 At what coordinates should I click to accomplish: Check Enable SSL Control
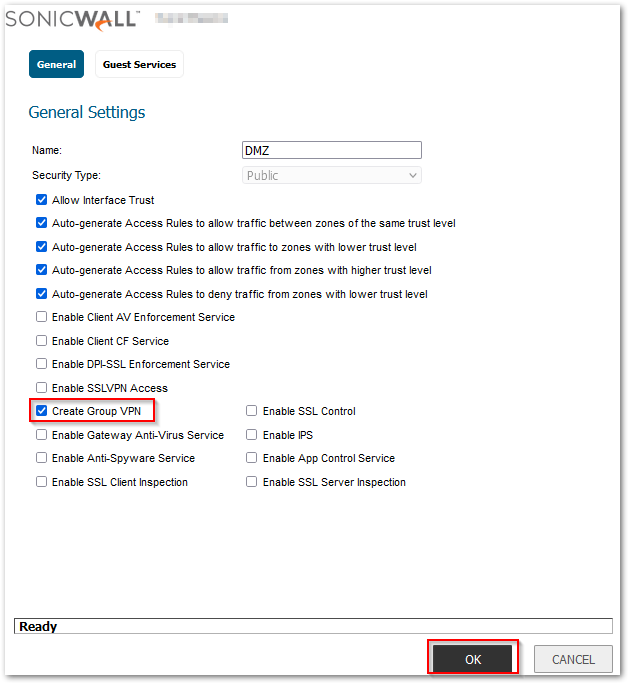[x=252, y=411]
